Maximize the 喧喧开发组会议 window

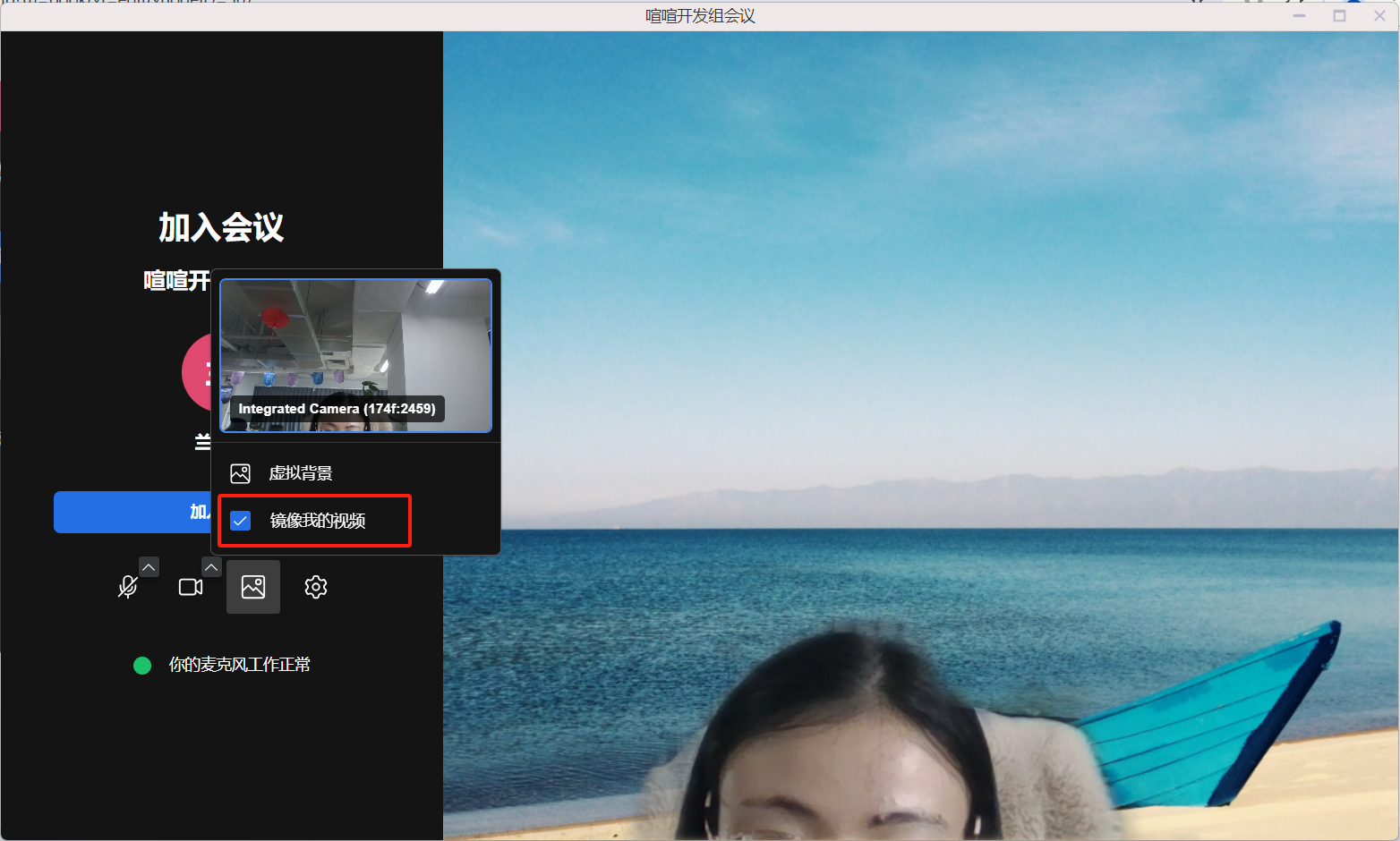tap(1339, 16)
